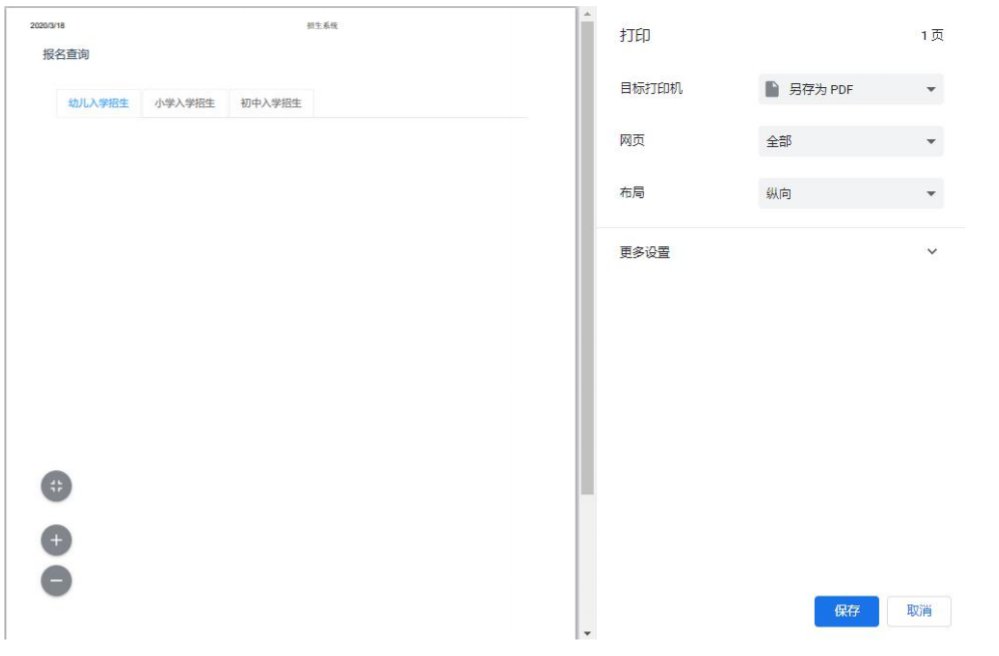Click the scrollbar down arrow in preview
Viewport: 999px width, 656px height.
point(587,632)
